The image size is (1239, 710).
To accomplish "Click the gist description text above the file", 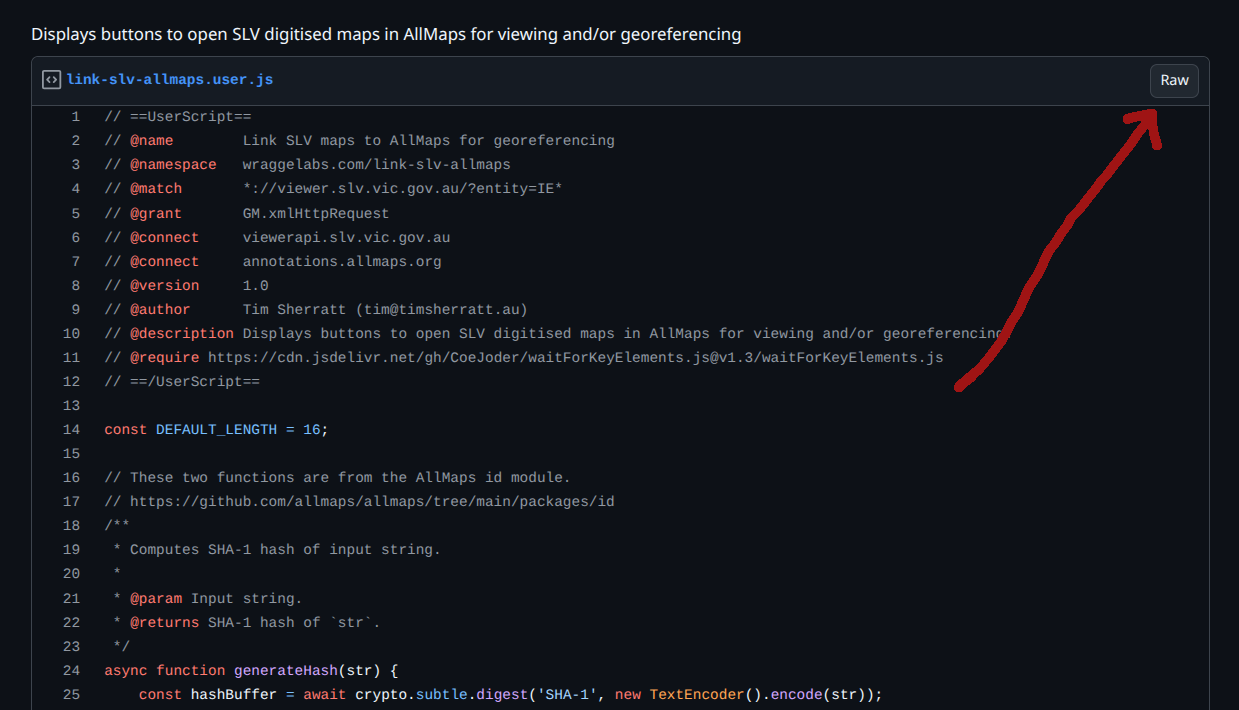I will click(386, 34).
